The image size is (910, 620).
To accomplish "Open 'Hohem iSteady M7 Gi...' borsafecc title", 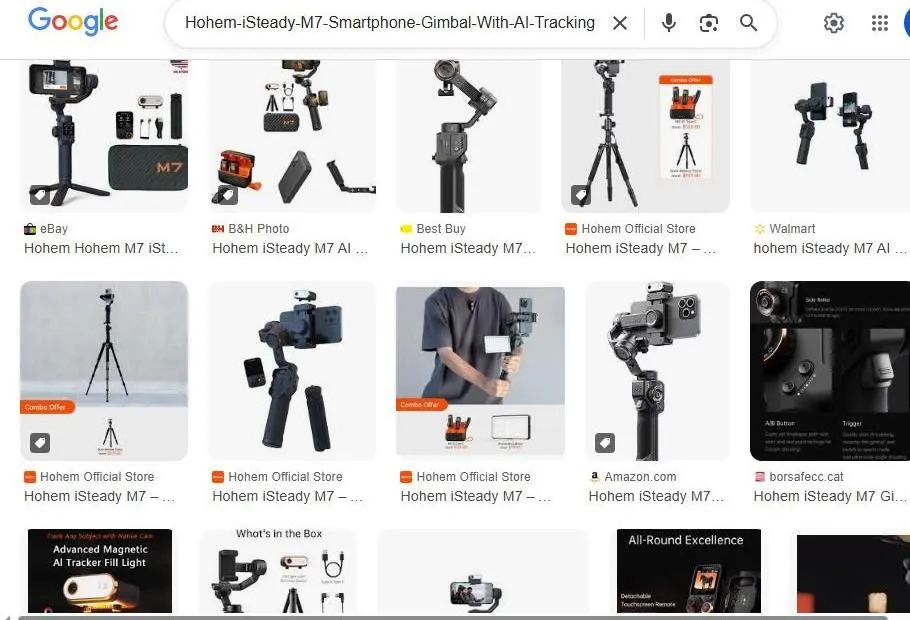I will click(830, 496).
